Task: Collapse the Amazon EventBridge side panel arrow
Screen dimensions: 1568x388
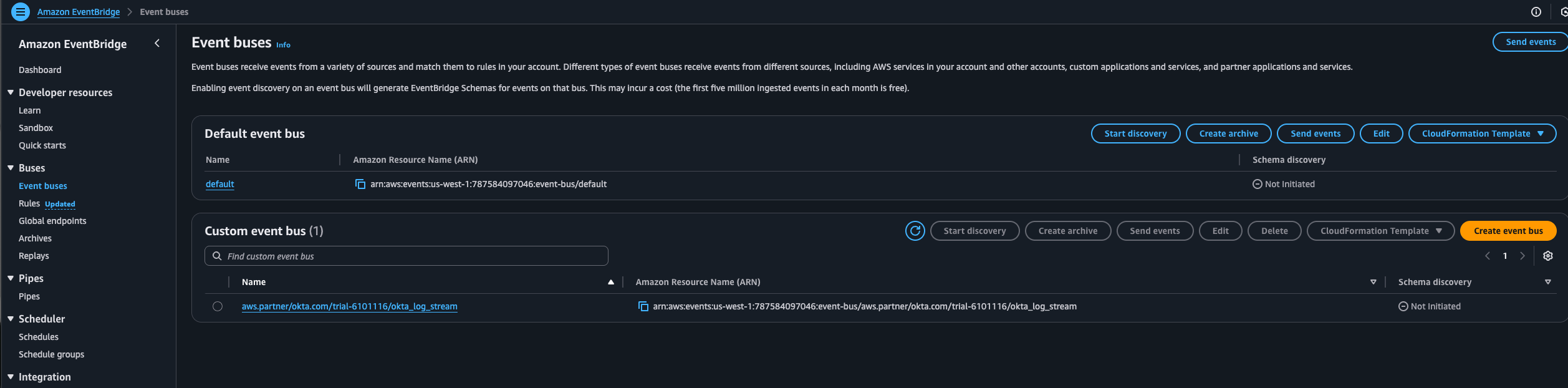Action: pyautogui.click(x=157, y=43)
